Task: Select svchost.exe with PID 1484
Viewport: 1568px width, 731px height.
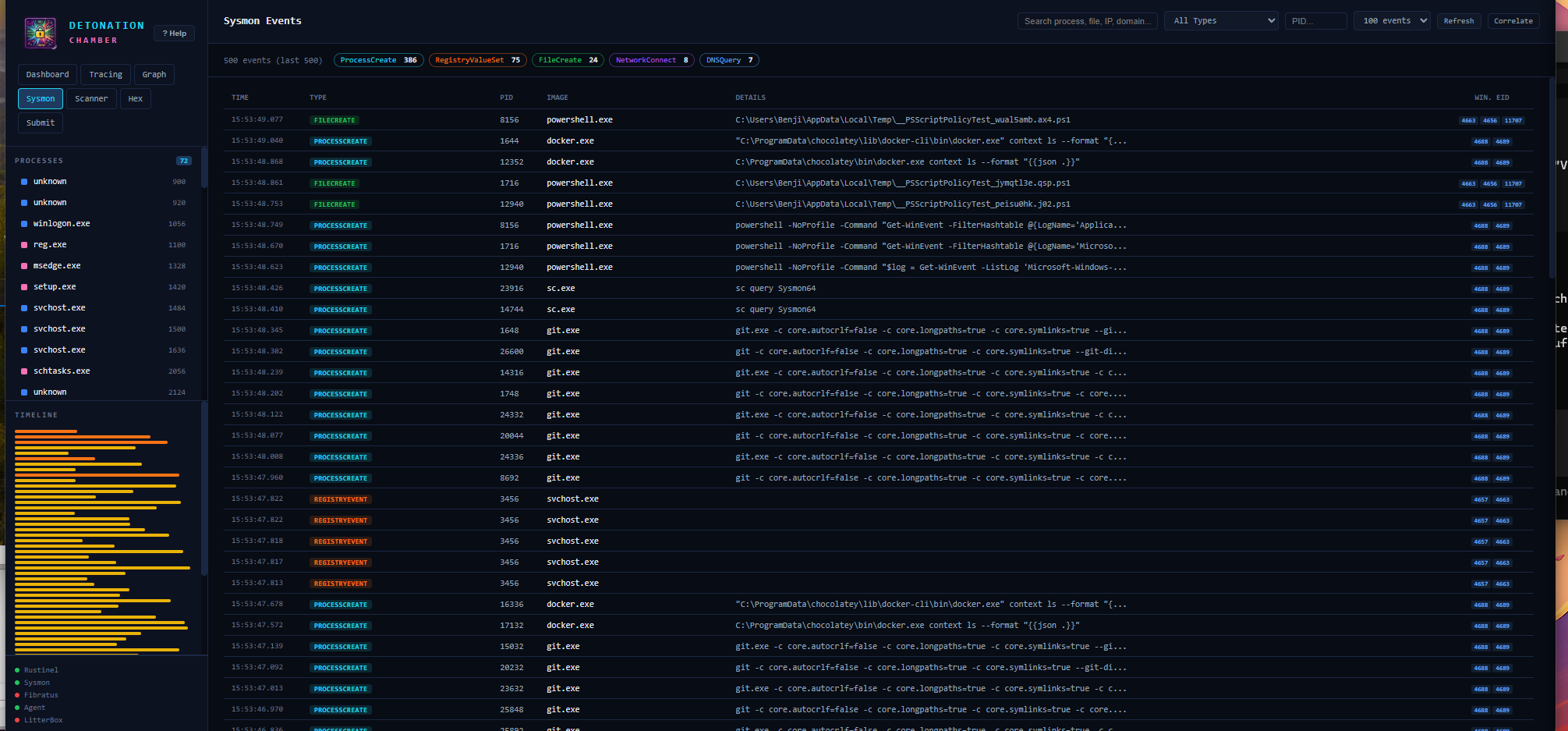Action: point(103,308)
